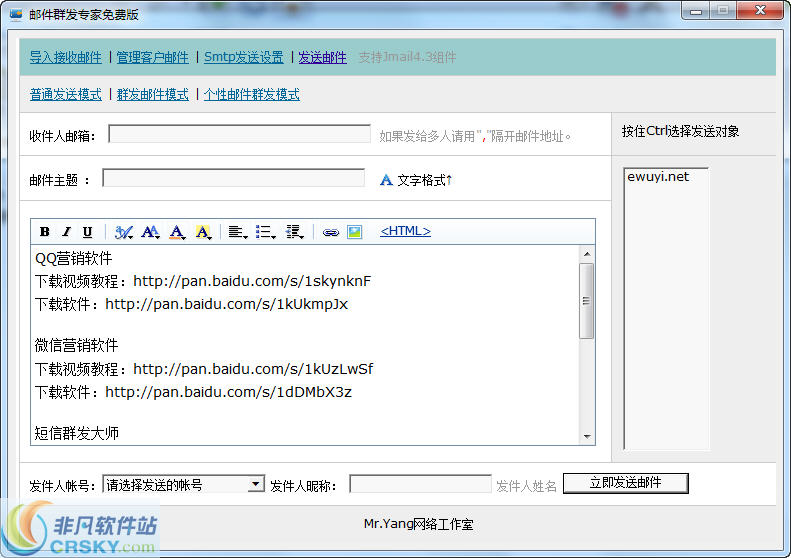Open the text color picker
The image size is (791, 558).
click(x=177, y=232)
